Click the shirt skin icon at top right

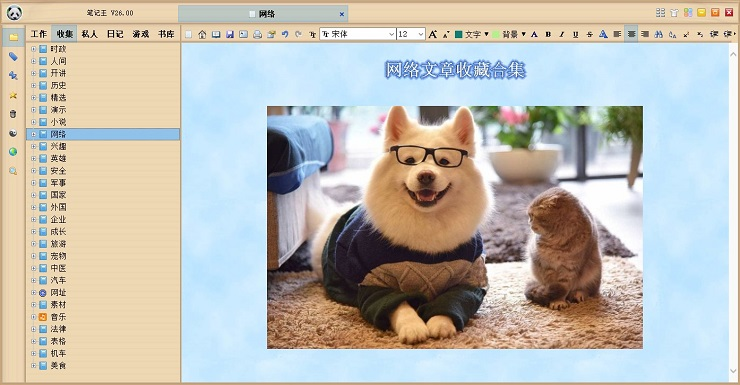[x=674, y=13]
